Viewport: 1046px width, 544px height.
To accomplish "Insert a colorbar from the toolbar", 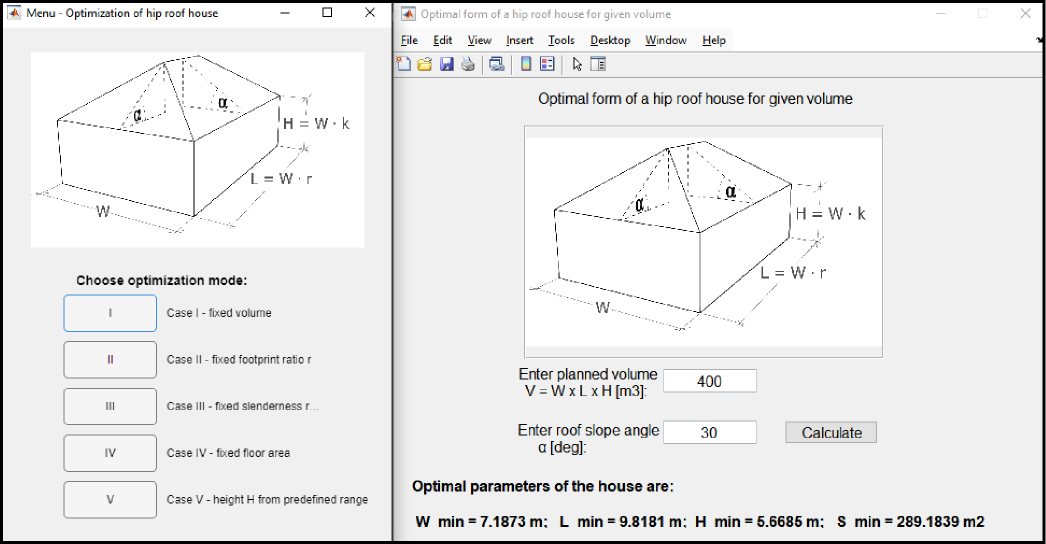I will [x=526, y=64].
